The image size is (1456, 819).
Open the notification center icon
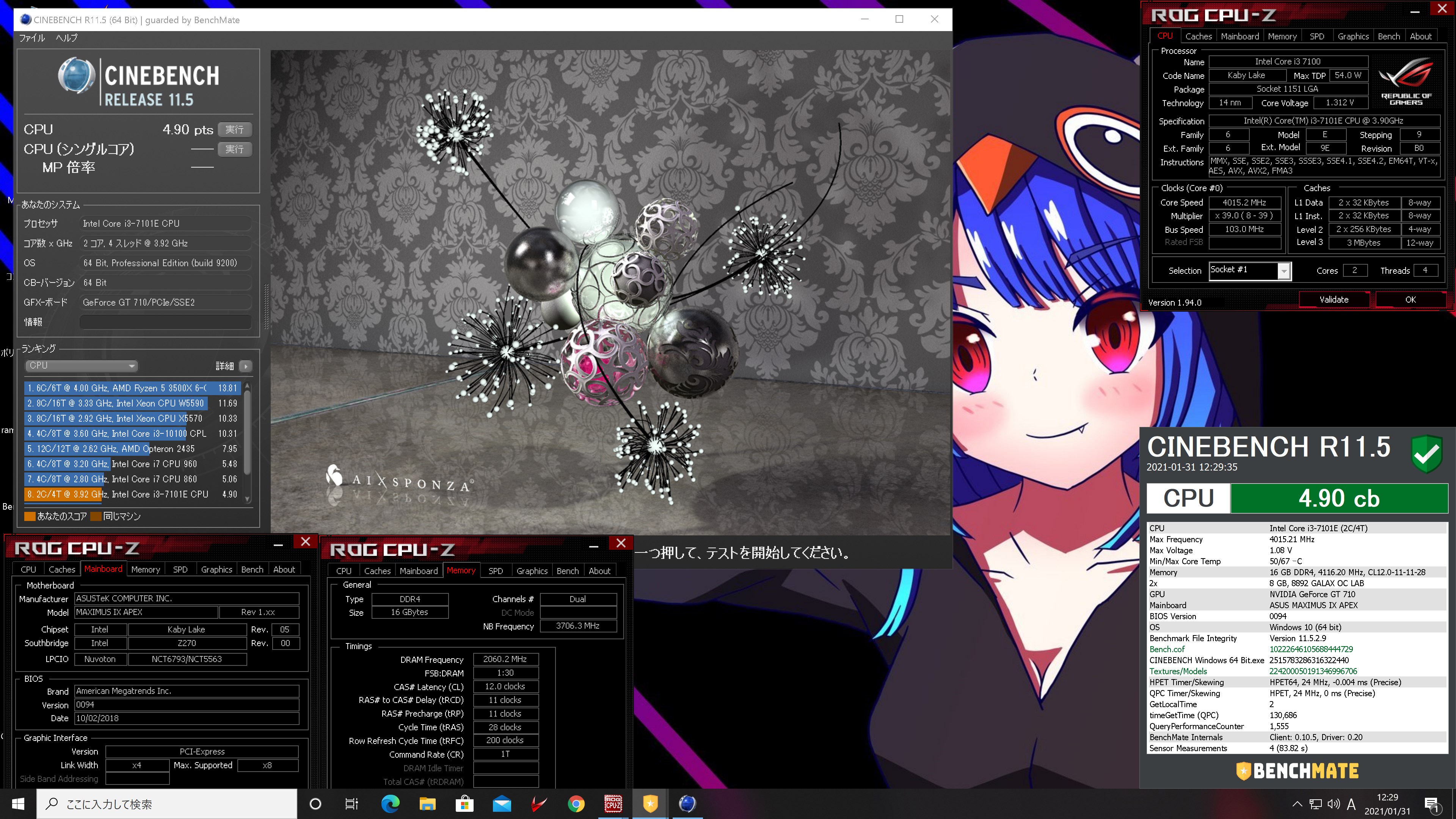(1432, 804)
